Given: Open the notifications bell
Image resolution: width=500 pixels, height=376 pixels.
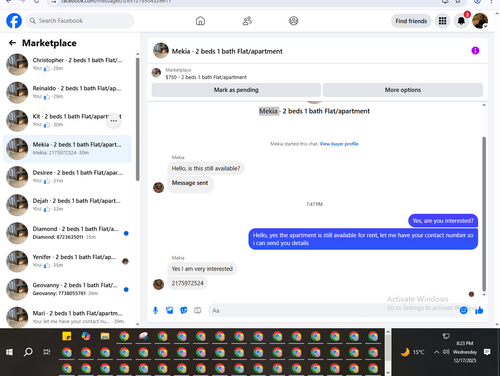Looking at the screenshot, I should [461, 21].
